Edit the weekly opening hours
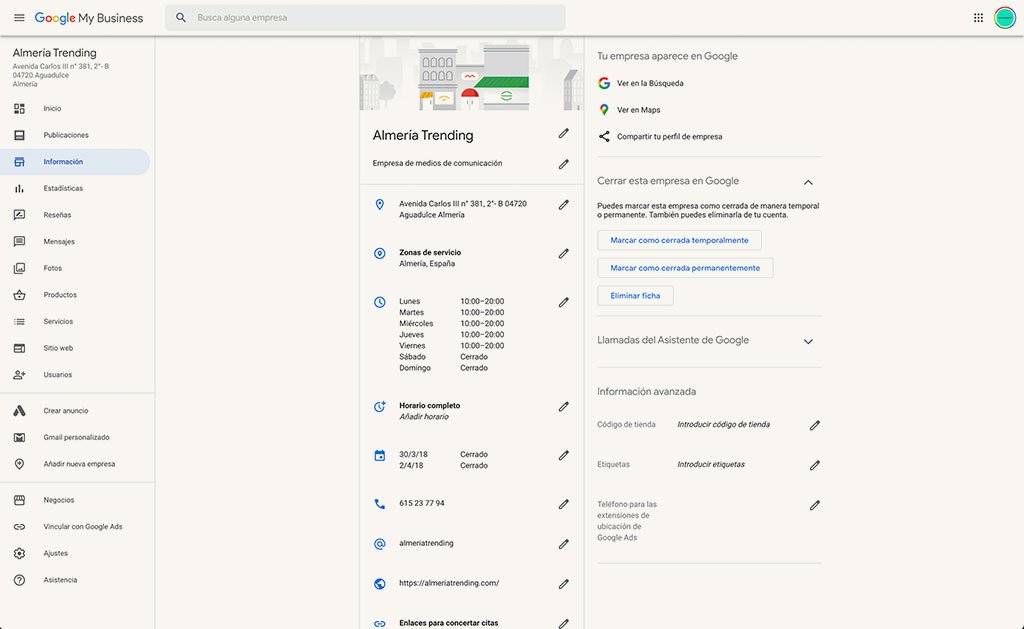This screenshot has height=629, width=1024. click(x=564, y=302)
